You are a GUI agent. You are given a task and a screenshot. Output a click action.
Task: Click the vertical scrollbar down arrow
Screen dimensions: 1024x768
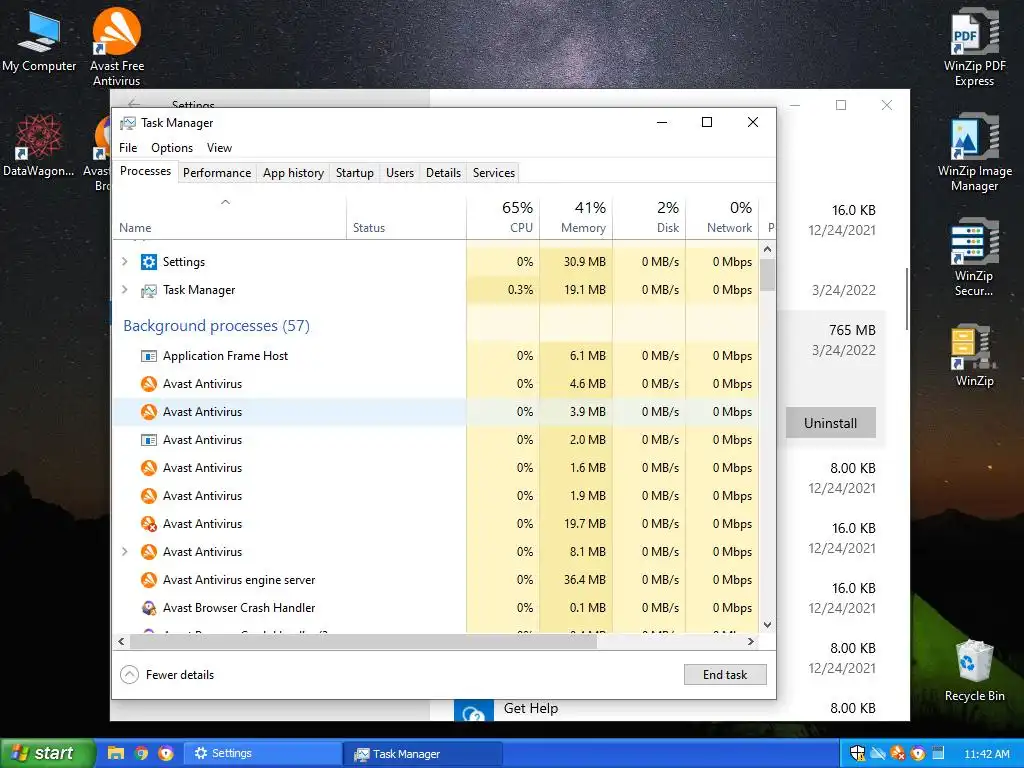[767, 625]
